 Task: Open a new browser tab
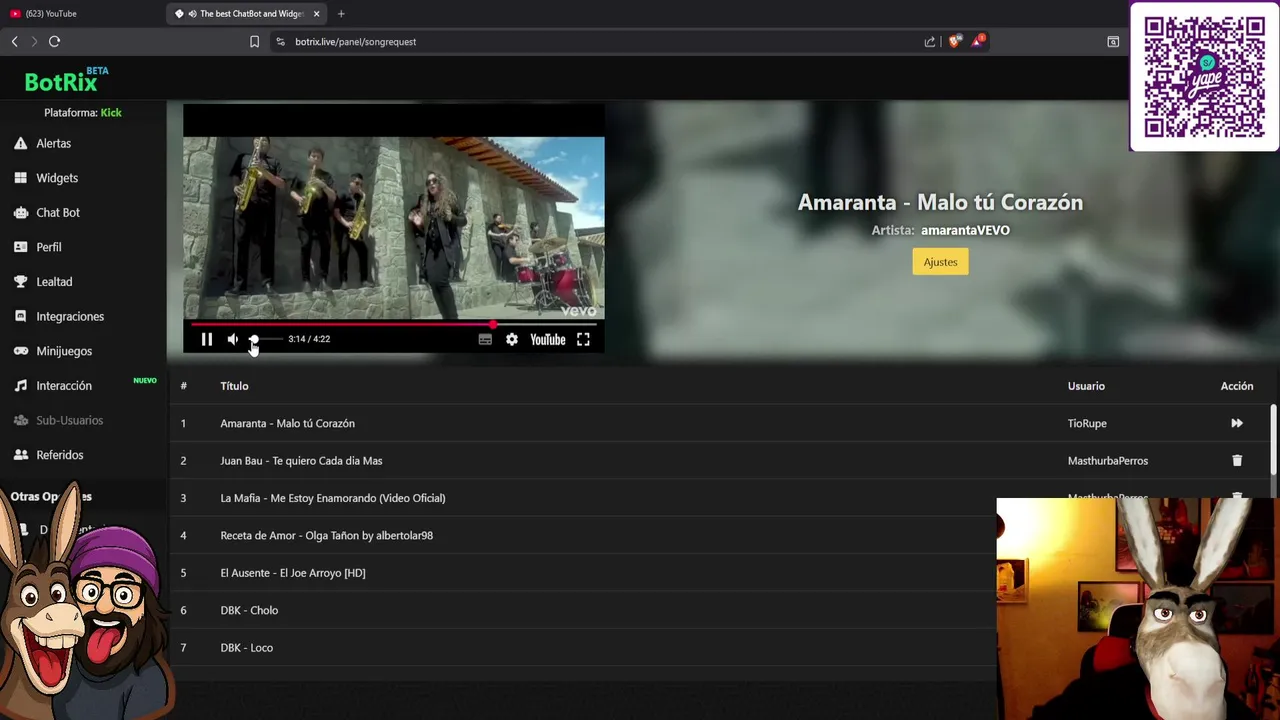click(x=341, y=14)
